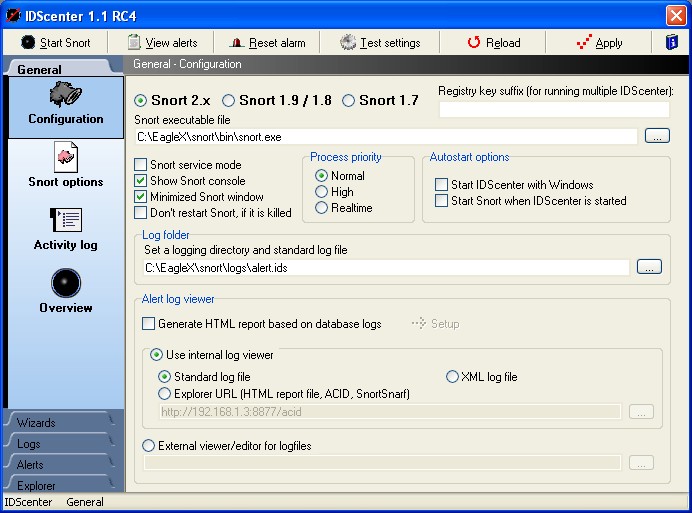Select High process priority
The height and width of the screenshot is (513, 692).
pyautogui.click(x=321, y=192)
